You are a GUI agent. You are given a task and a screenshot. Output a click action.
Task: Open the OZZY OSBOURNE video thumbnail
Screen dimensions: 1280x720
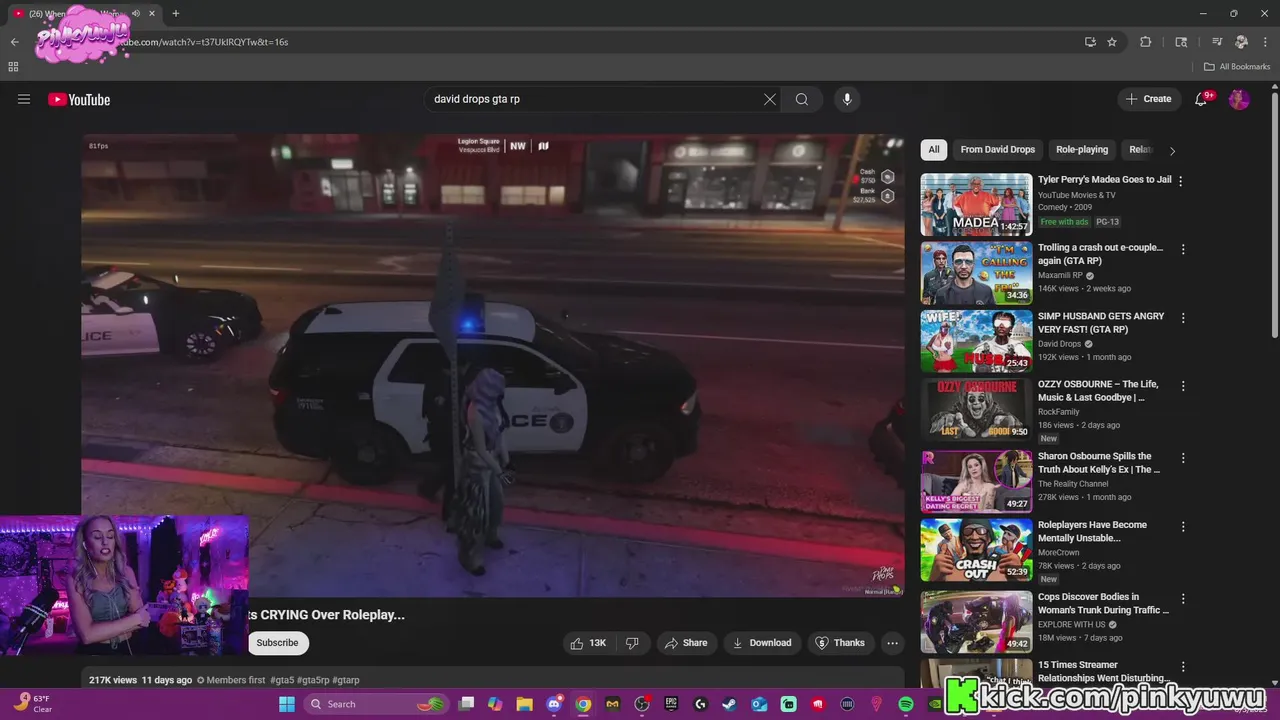click(976, 410)
